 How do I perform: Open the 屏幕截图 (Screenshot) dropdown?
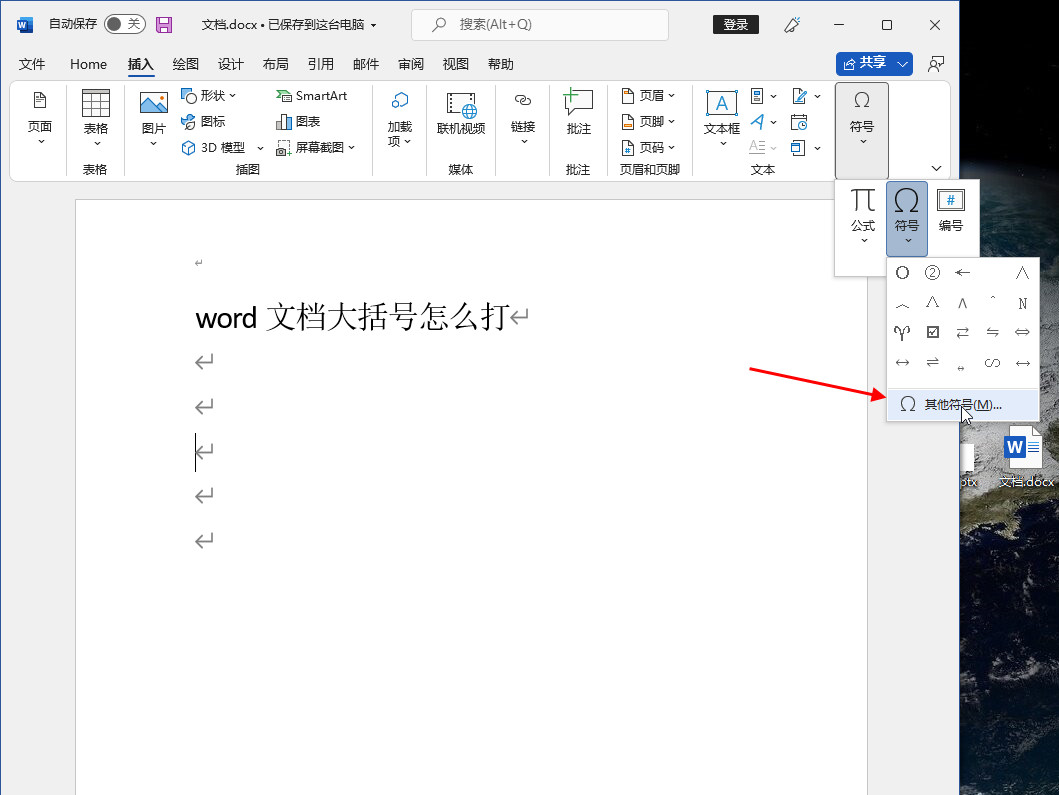315,148
